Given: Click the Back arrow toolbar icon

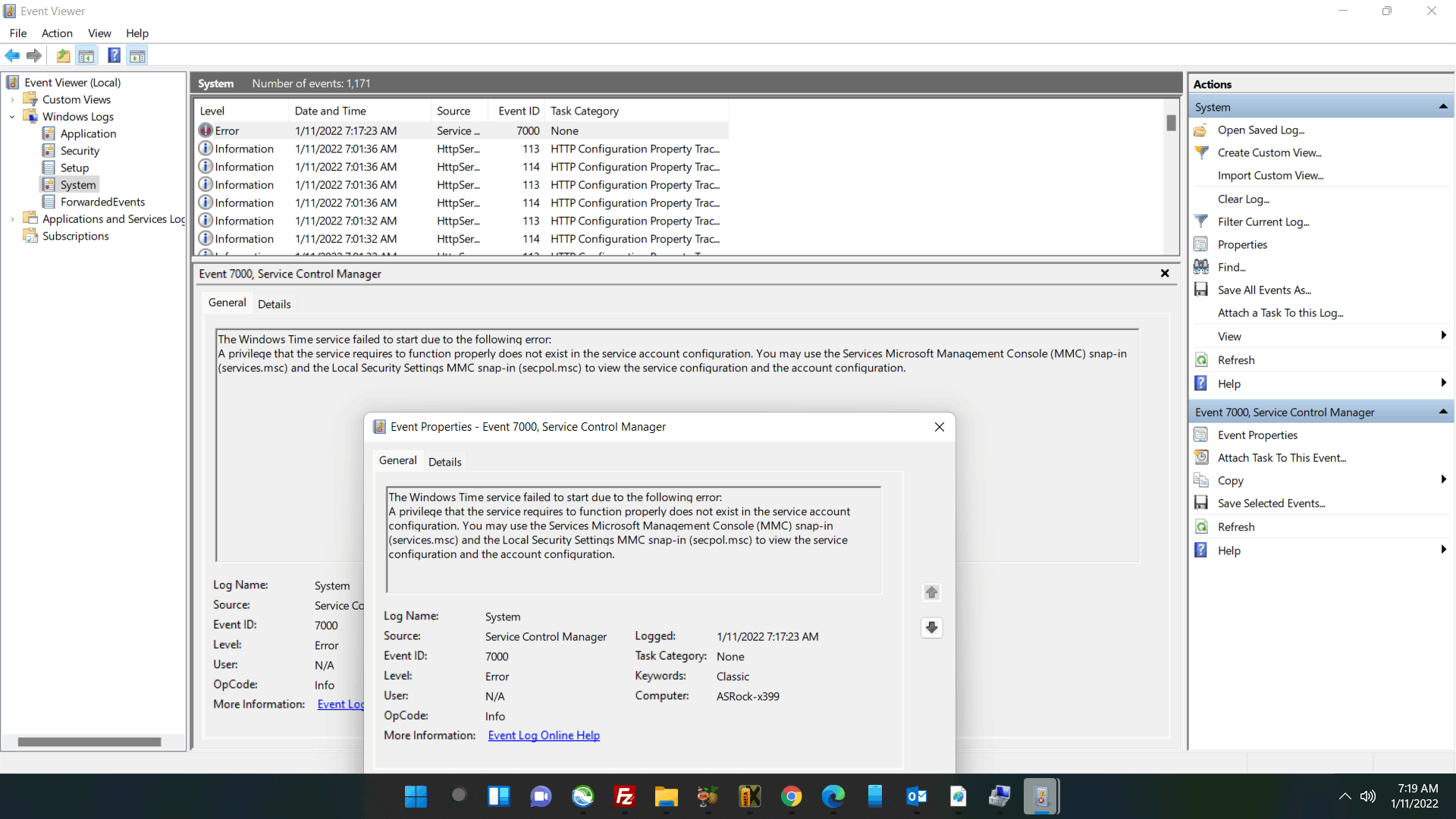Looking at the screenshot, I should (x=12, y=55).
